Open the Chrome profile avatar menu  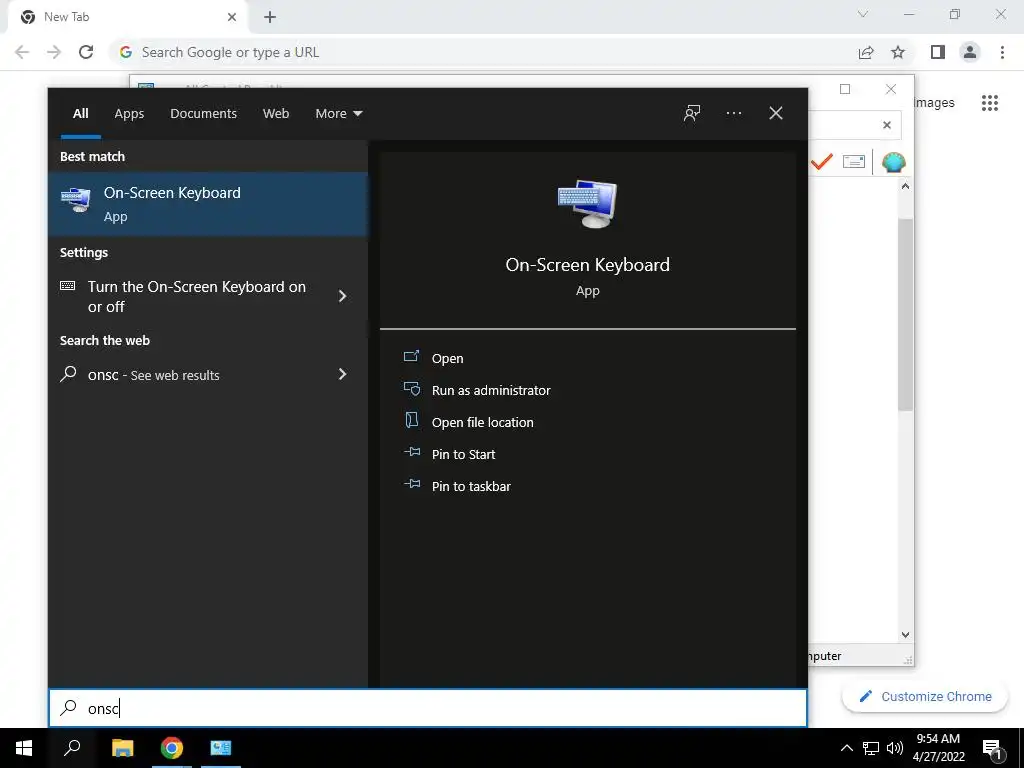click(x=970, y=52)
